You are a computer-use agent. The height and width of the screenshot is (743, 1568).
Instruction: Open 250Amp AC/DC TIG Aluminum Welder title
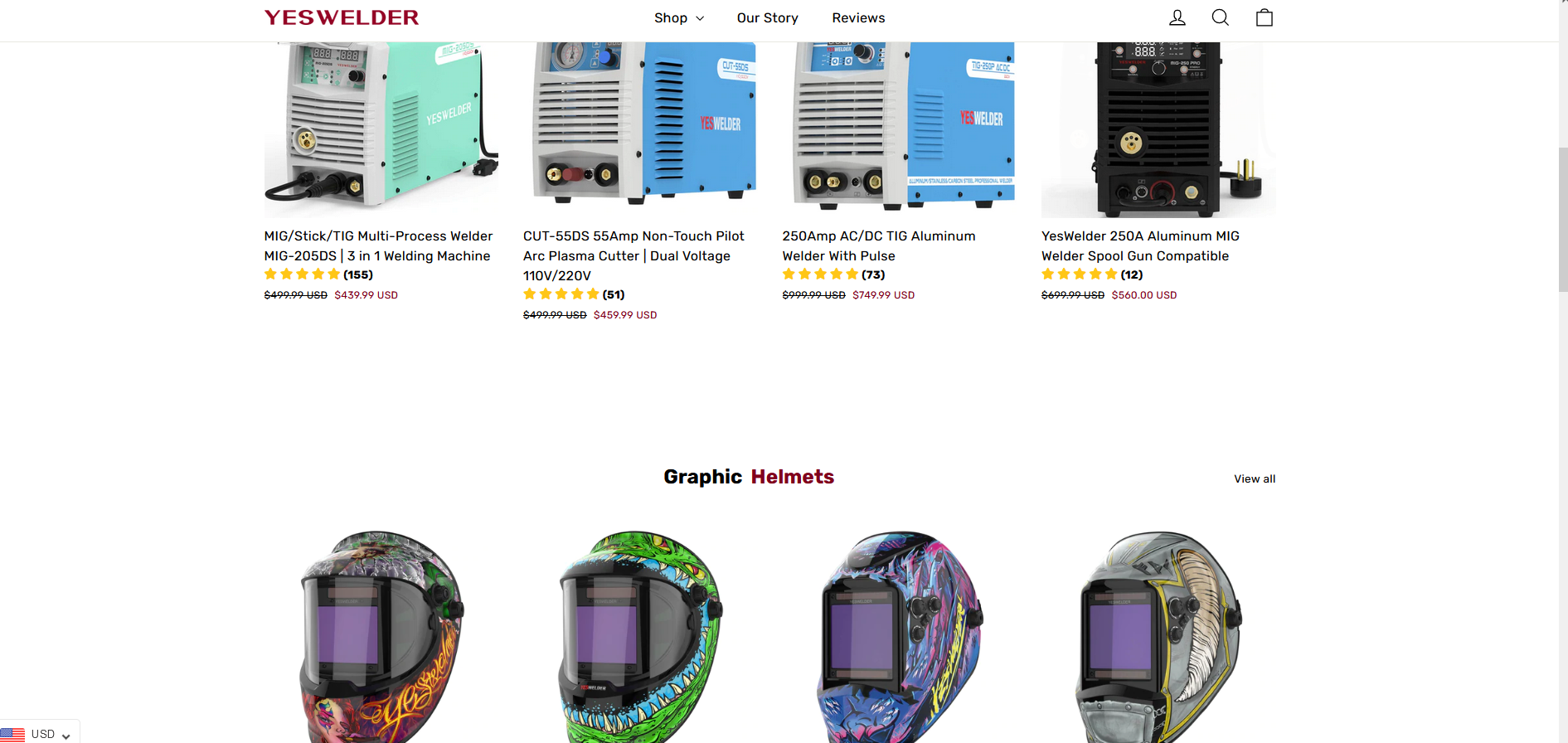879,246
